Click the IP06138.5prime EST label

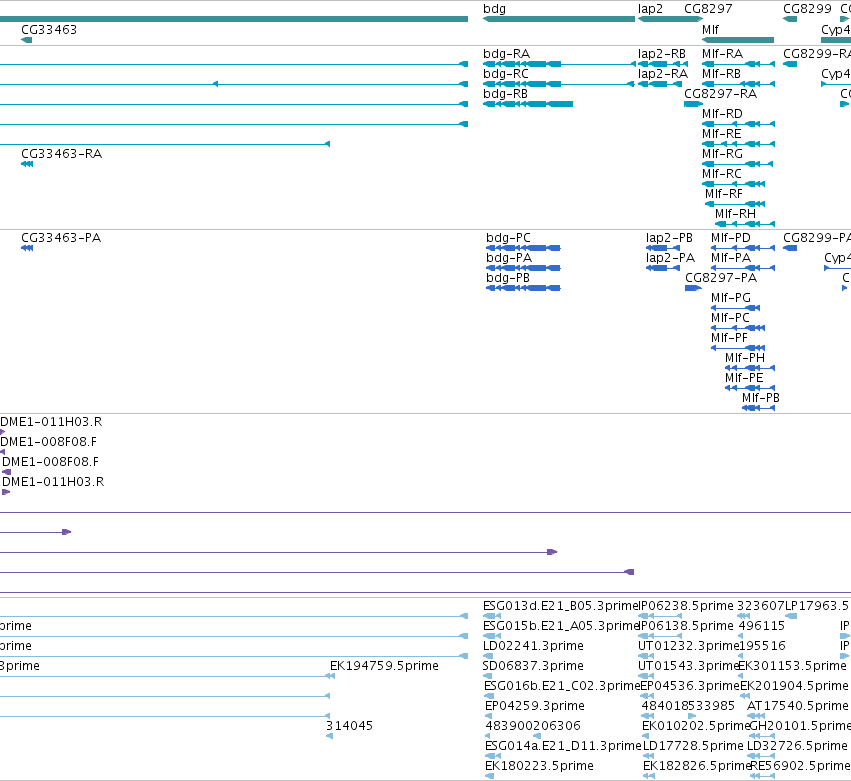686,626
